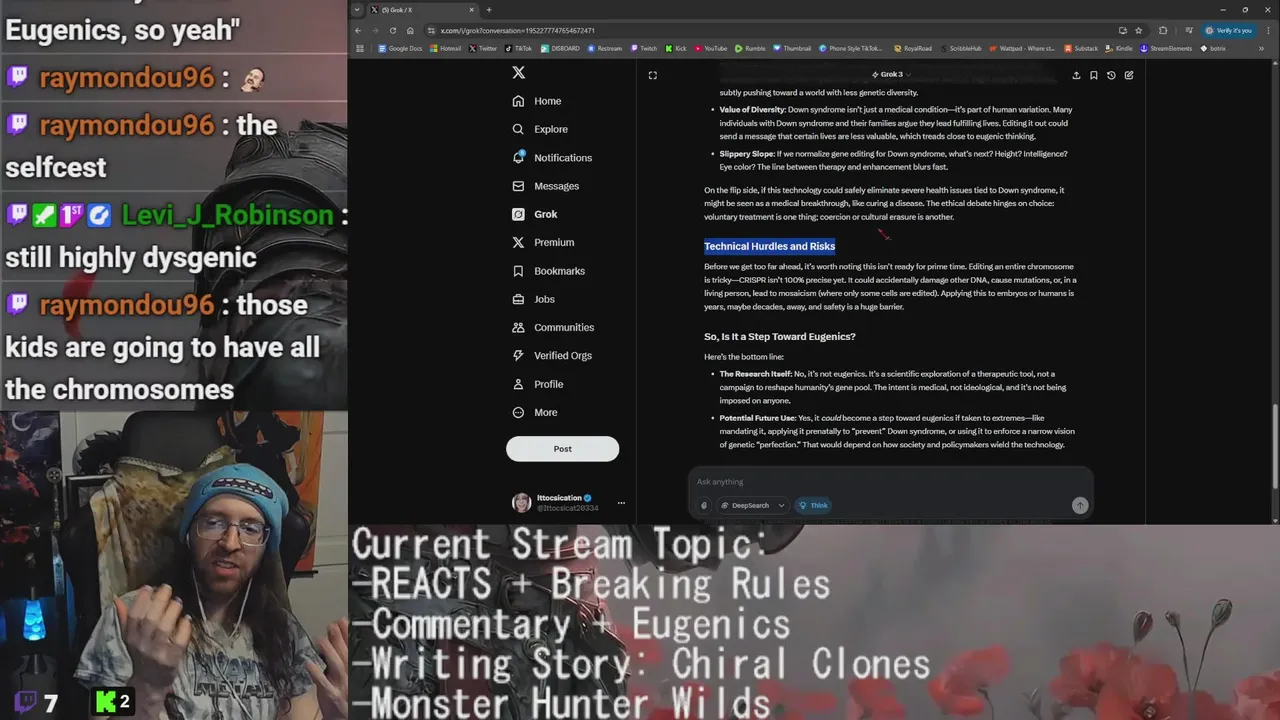Open tab search dropdown at tab strip
This screenshot has width=1280, height=720.
point(358,10)
